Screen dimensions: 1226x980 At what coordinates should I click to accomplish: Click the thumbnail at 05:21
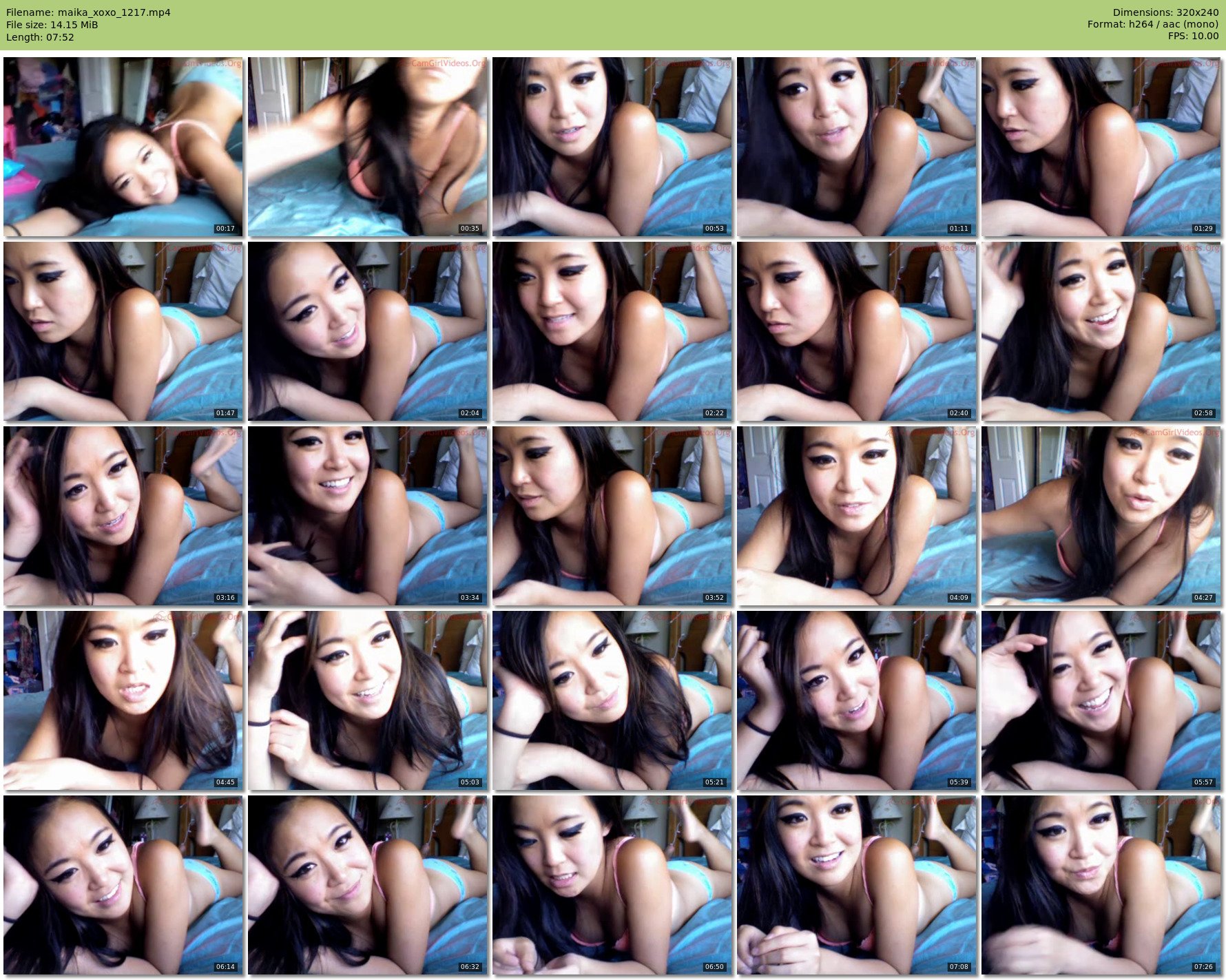click(x=612, y=700)
